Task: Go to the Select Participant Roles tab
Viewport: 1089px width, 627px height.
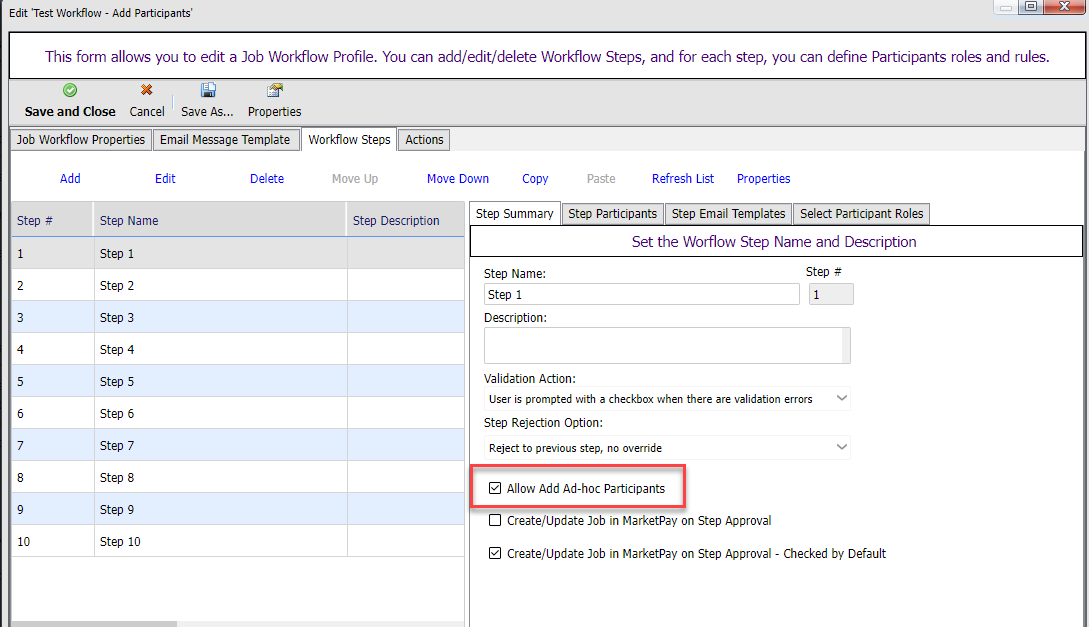Action: 862,214
